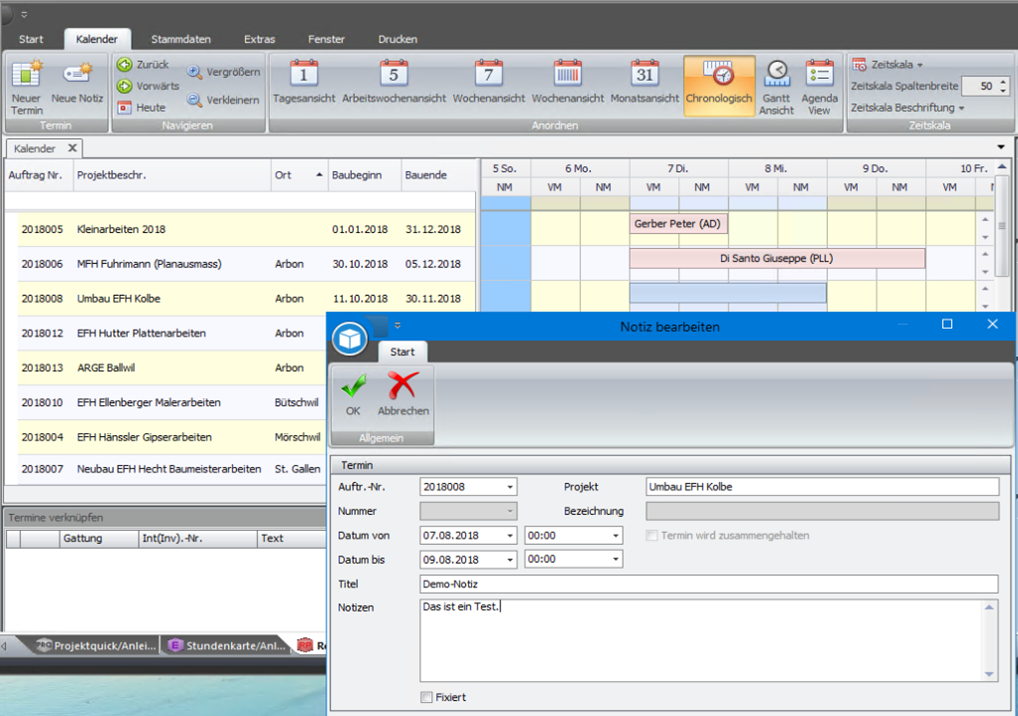Create a new appointment with Neuer Termin
Viewport: 1018px width, 716px height.
27,88
